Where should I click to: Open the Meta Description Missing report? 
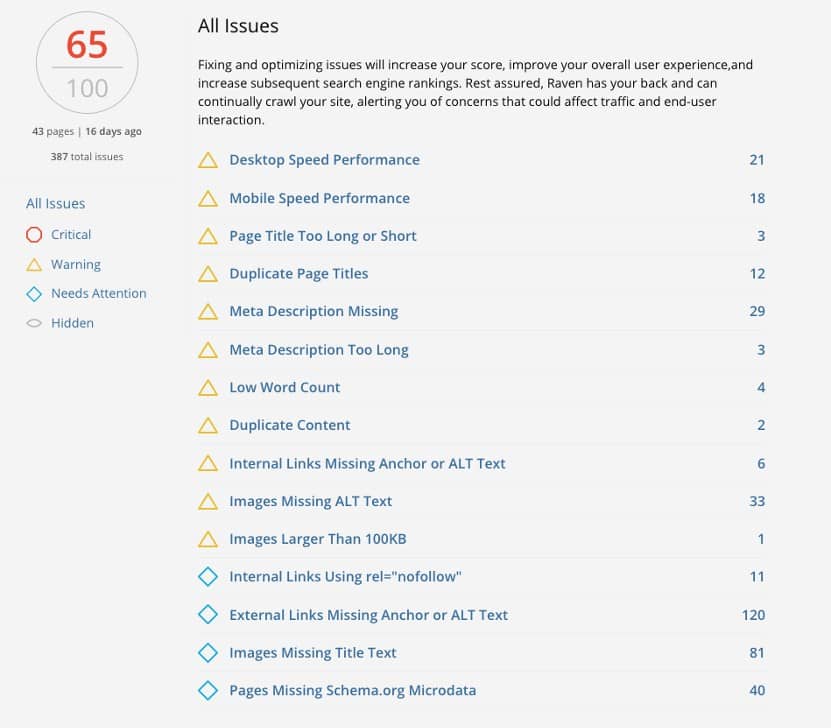point(313,311)
